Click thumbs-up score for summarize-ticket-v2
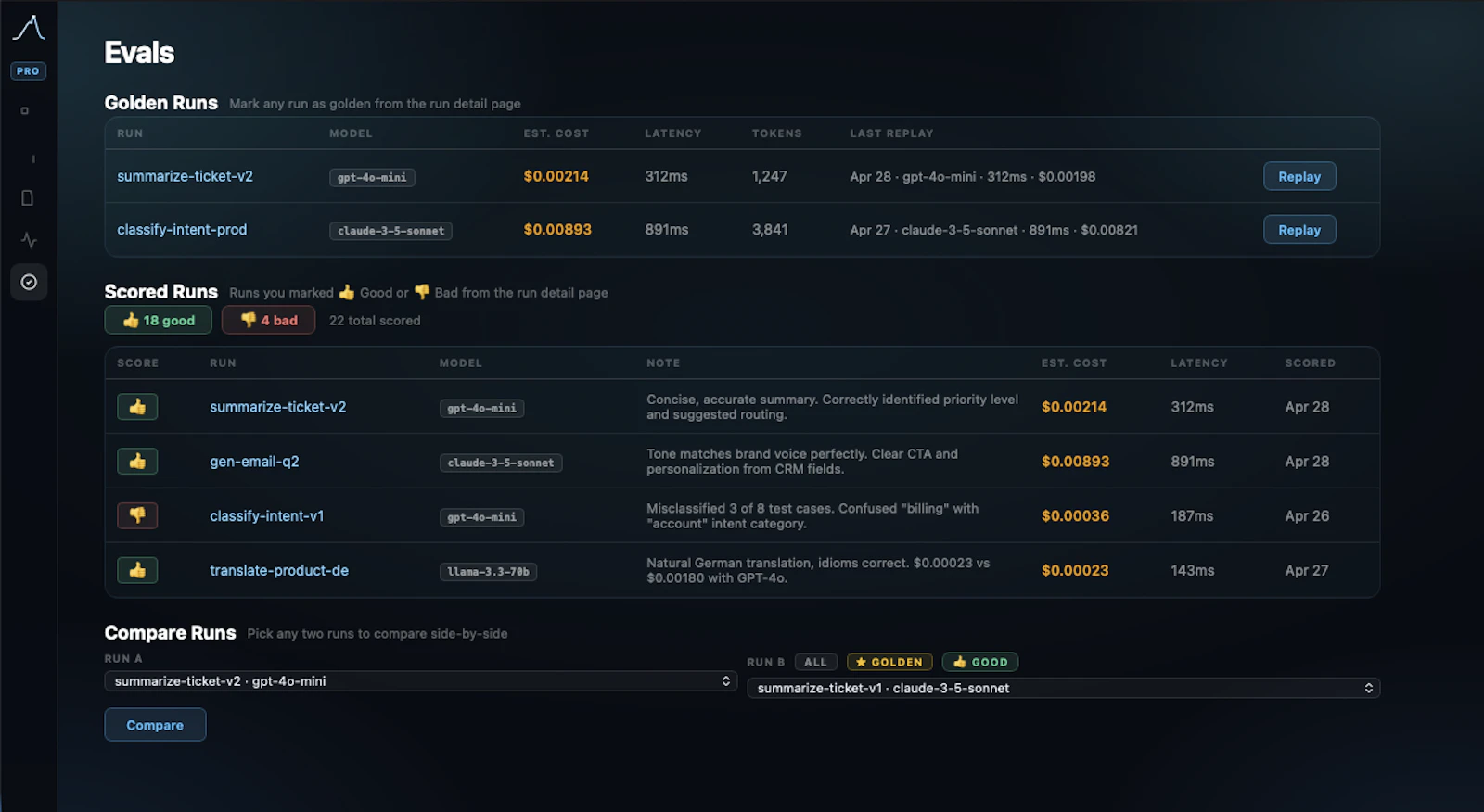This screenshot has width=1484, height=812. [x=137, y=407]
